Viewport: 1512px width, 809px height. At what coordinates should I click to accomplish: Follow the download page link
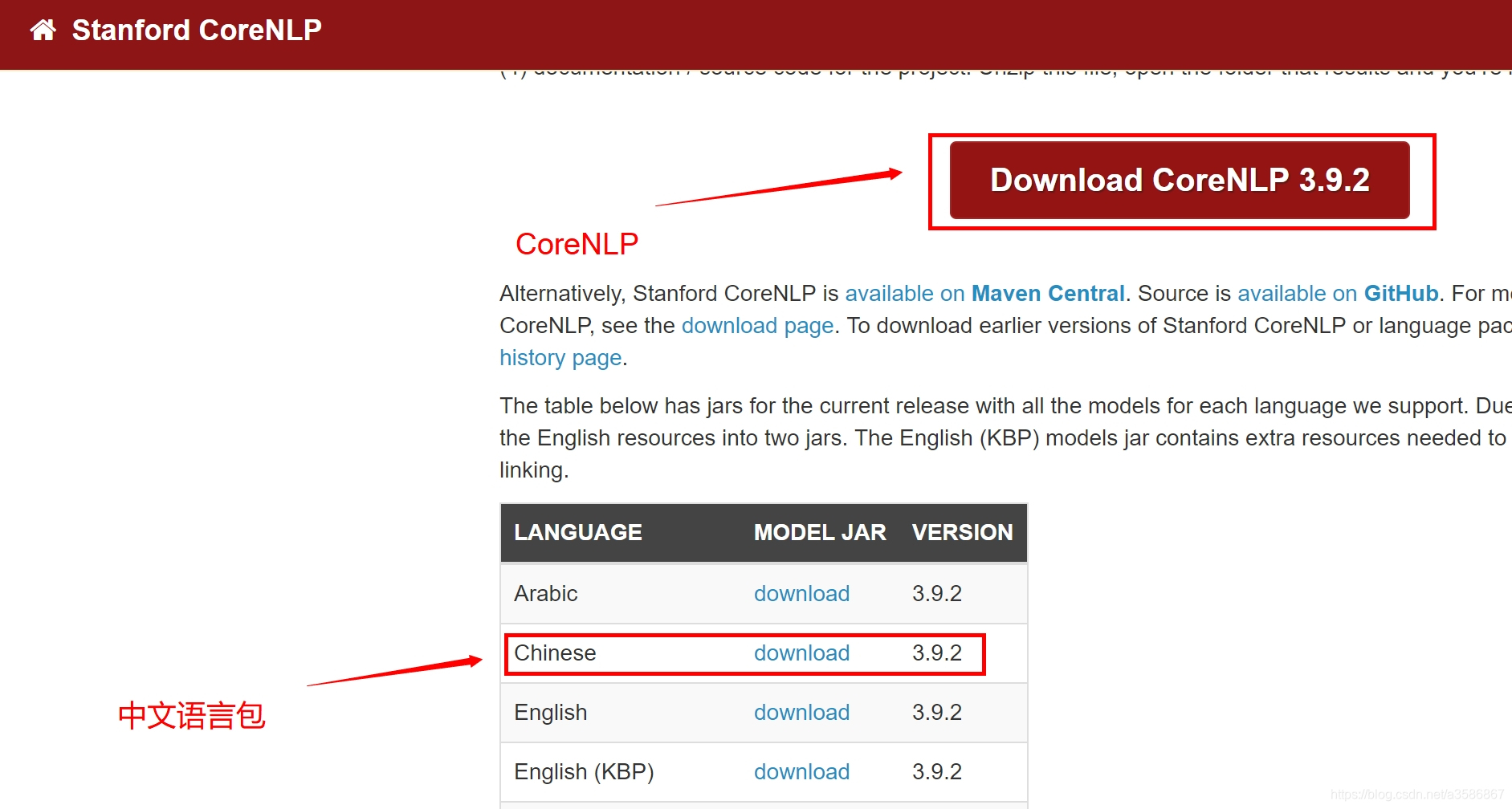coord(757,326)
